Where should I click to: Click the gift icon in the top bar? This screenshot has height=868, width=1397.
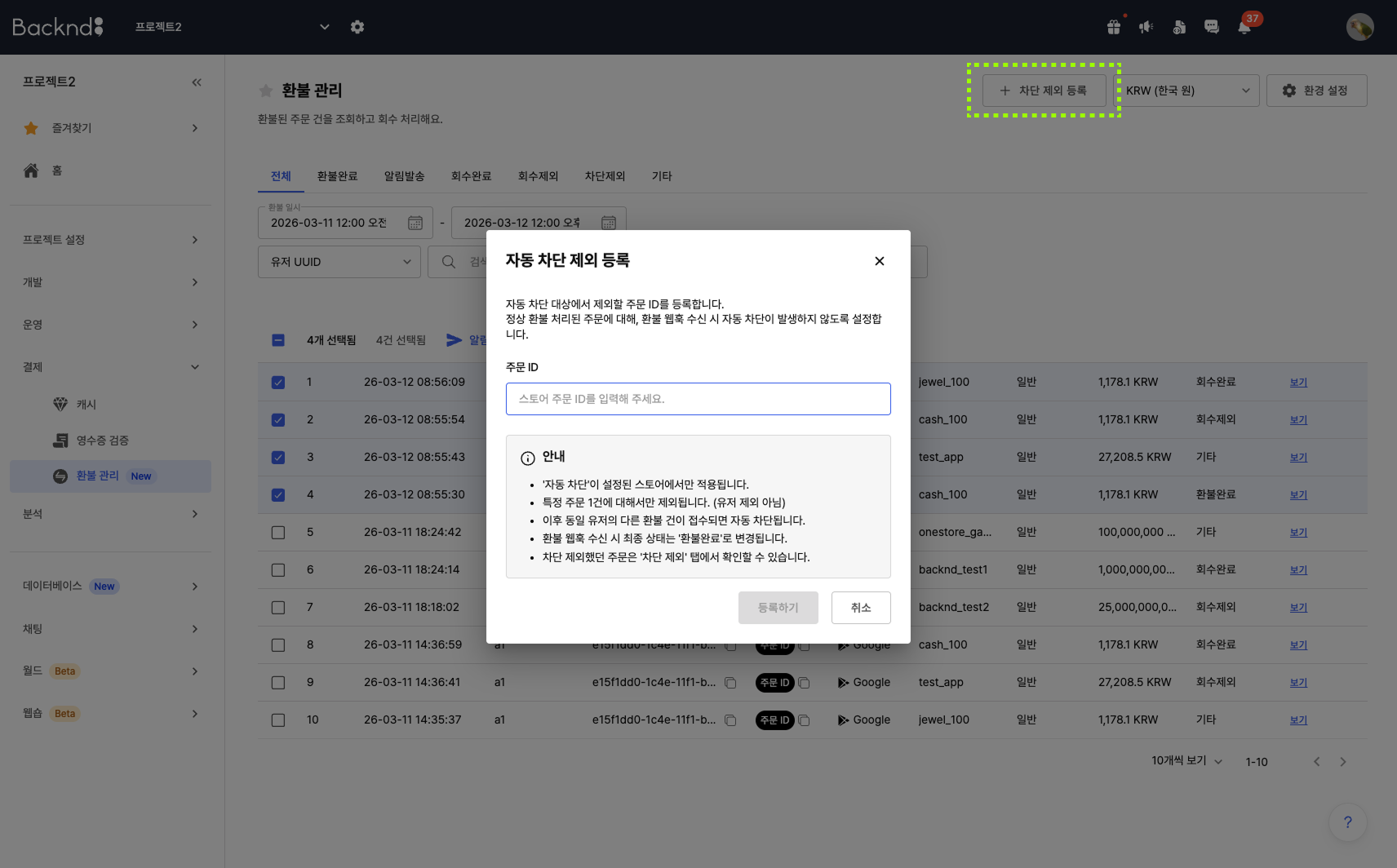click(x=1113, y=27)
